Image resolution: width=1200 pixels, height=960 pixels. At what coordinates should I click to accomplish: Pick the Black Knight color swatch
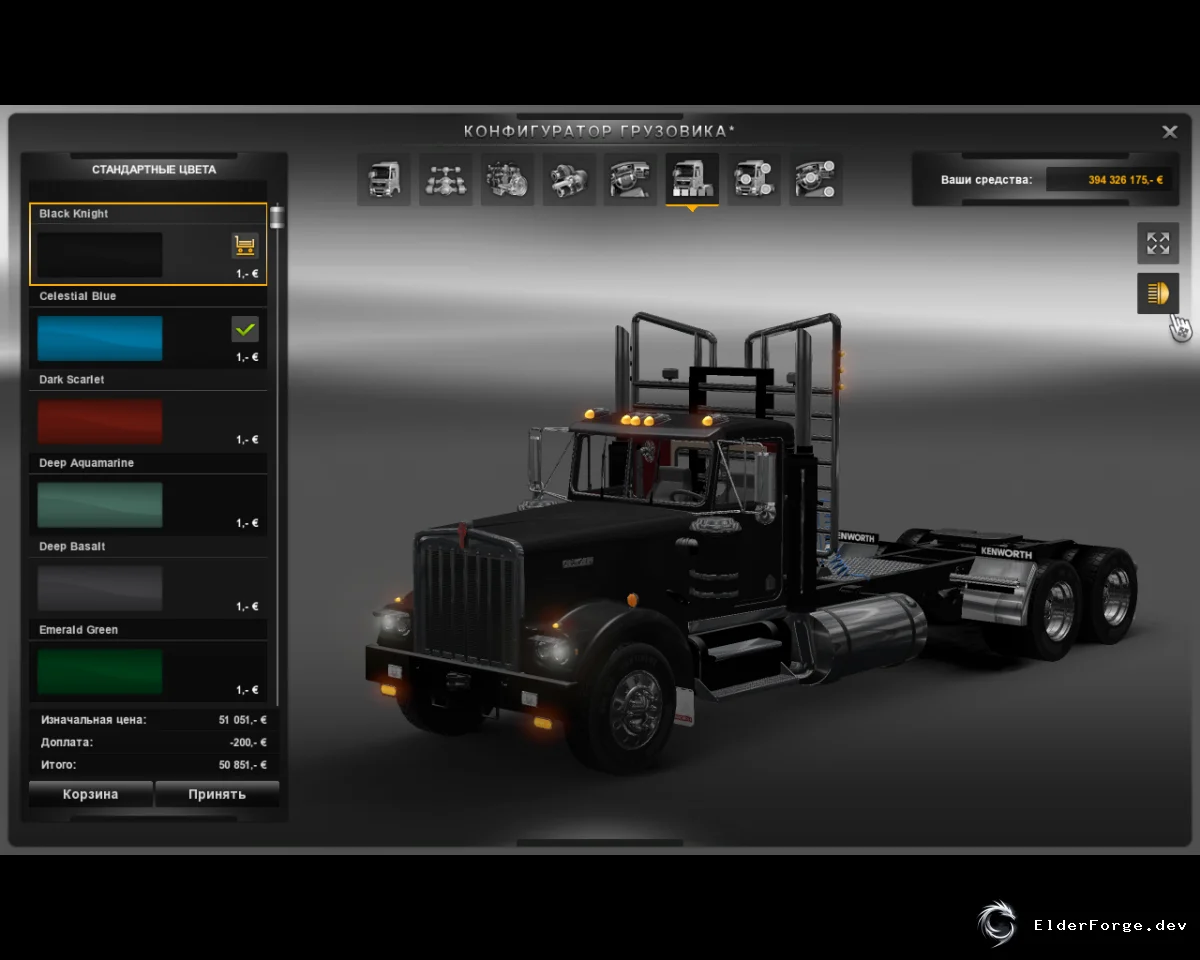100,255
